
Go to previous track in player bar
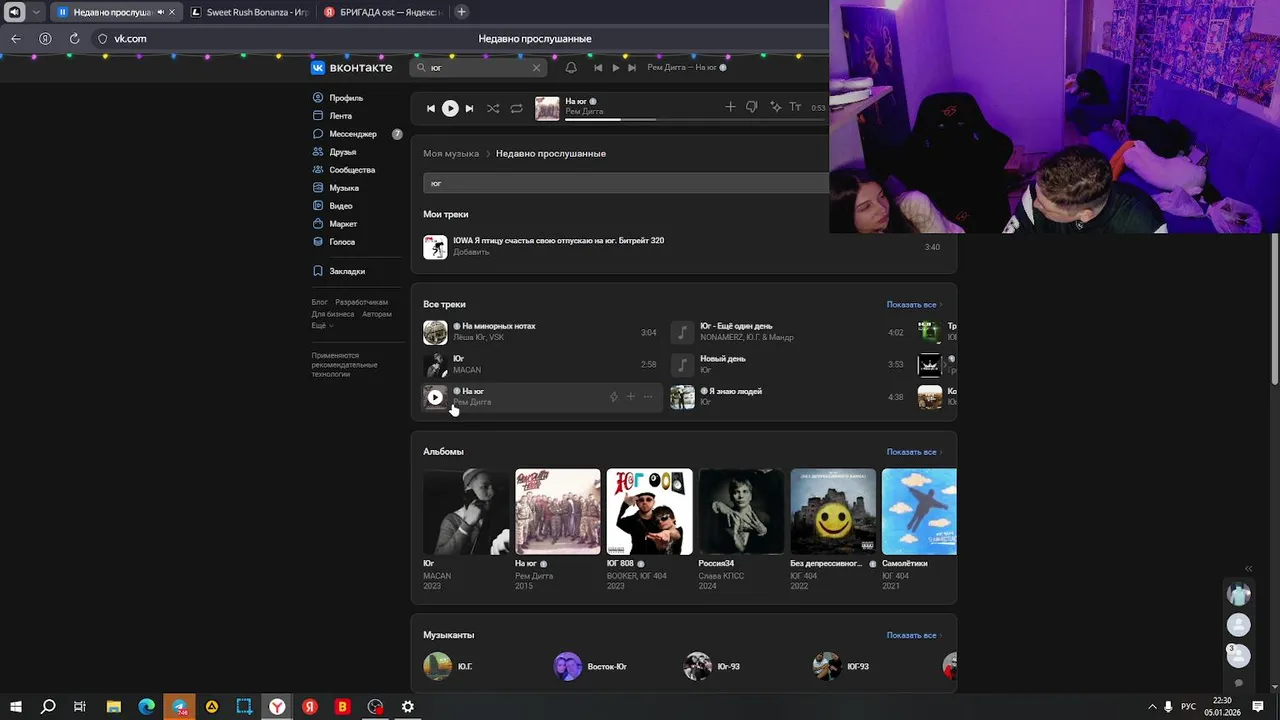(431, 108)
